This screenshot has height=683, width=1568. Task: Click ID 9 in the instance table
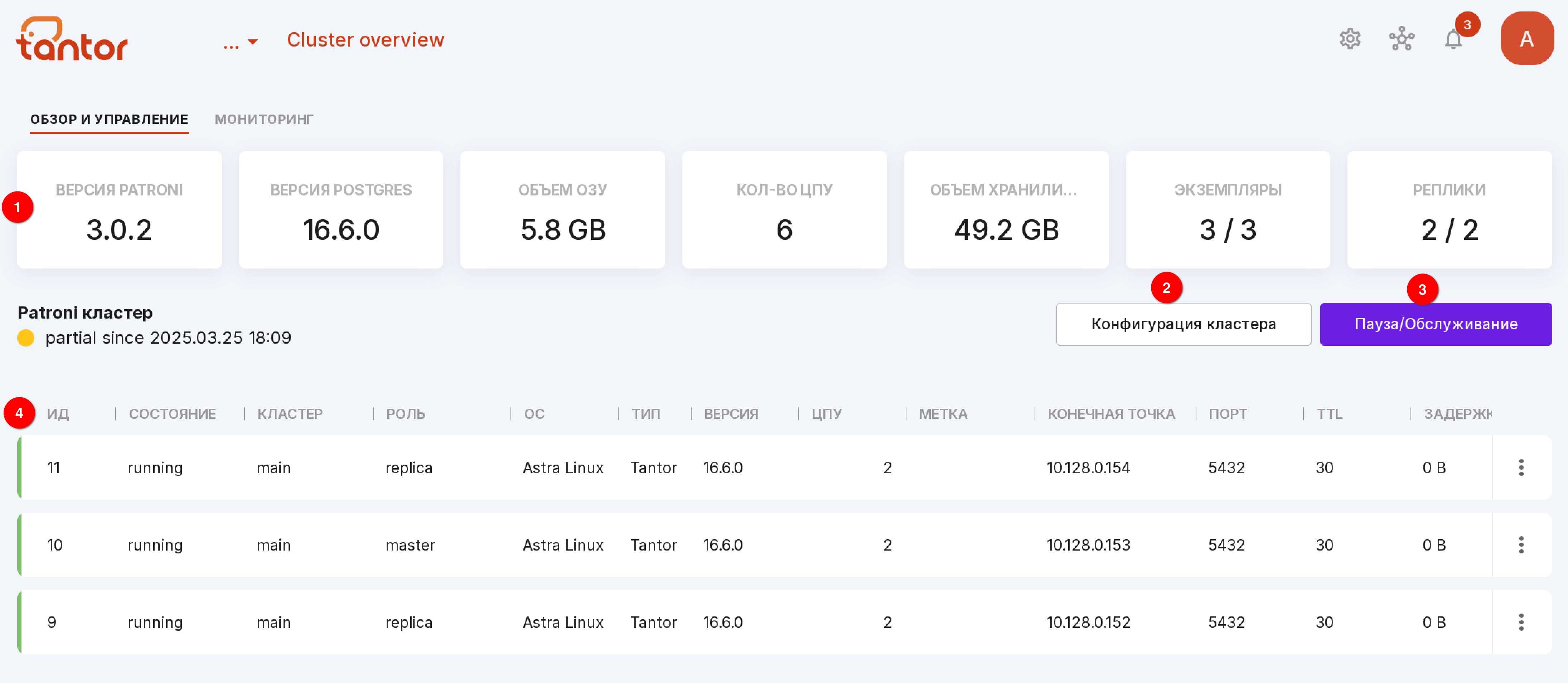[x=52, y=622]
